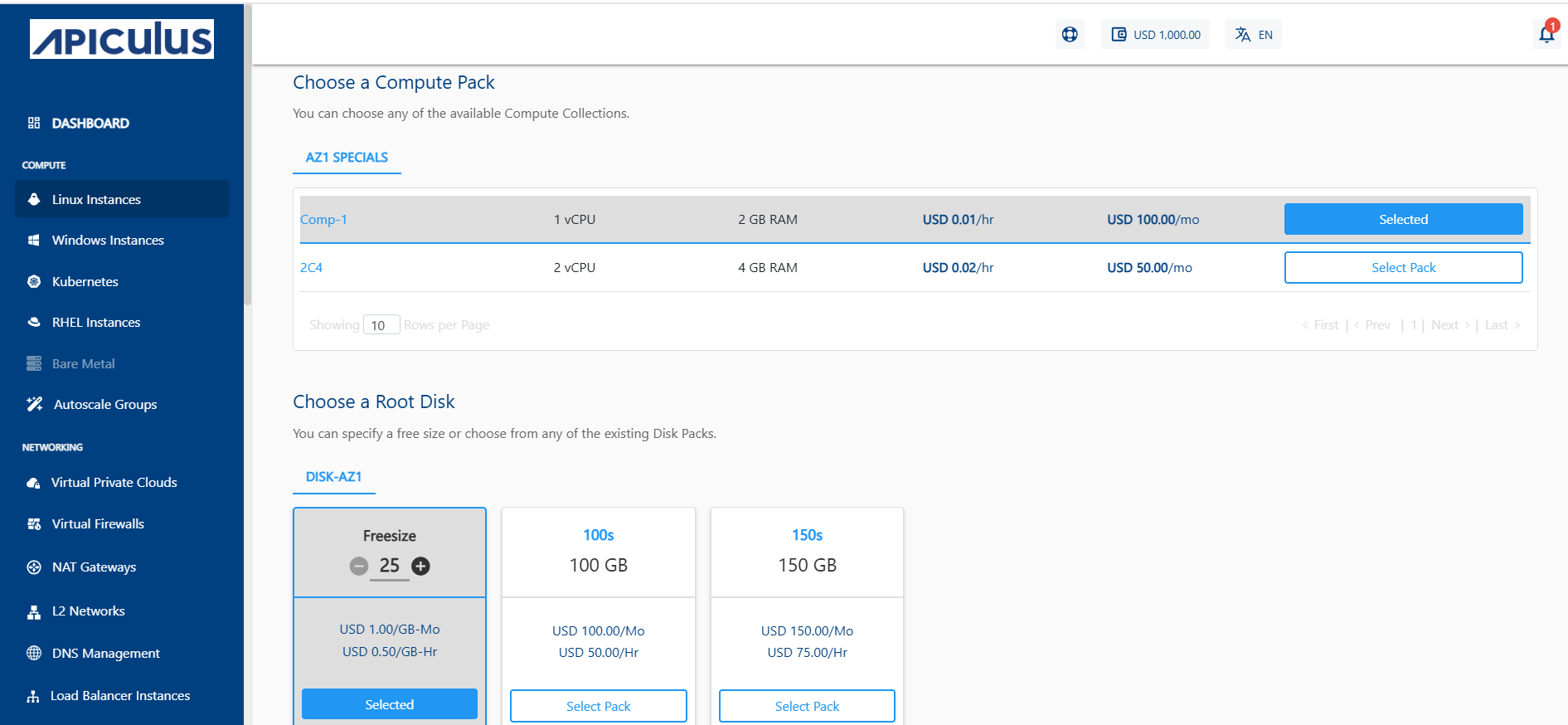Go to Windows Instances section
The image size is (1568, 725).
click(108, 240)
